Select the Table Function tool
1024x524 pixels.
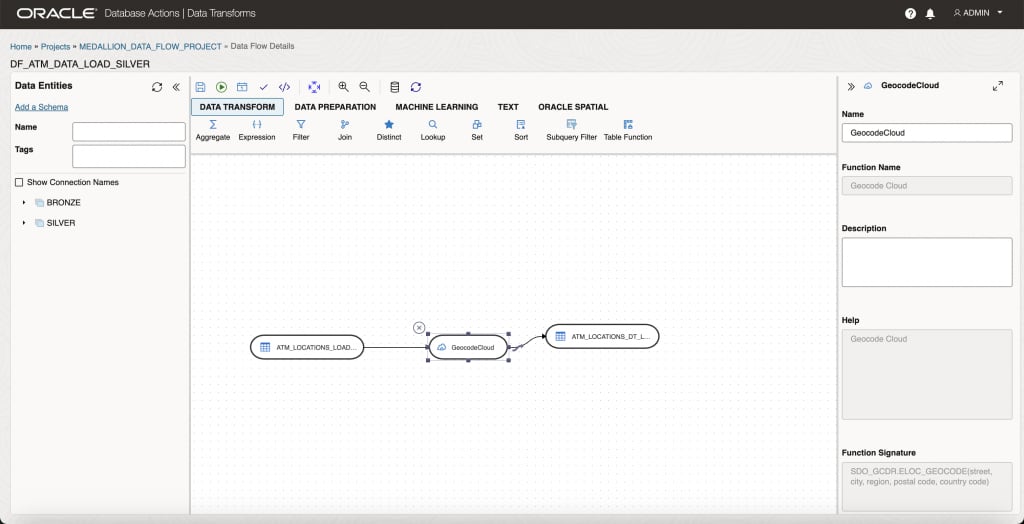tap(628, 131)
